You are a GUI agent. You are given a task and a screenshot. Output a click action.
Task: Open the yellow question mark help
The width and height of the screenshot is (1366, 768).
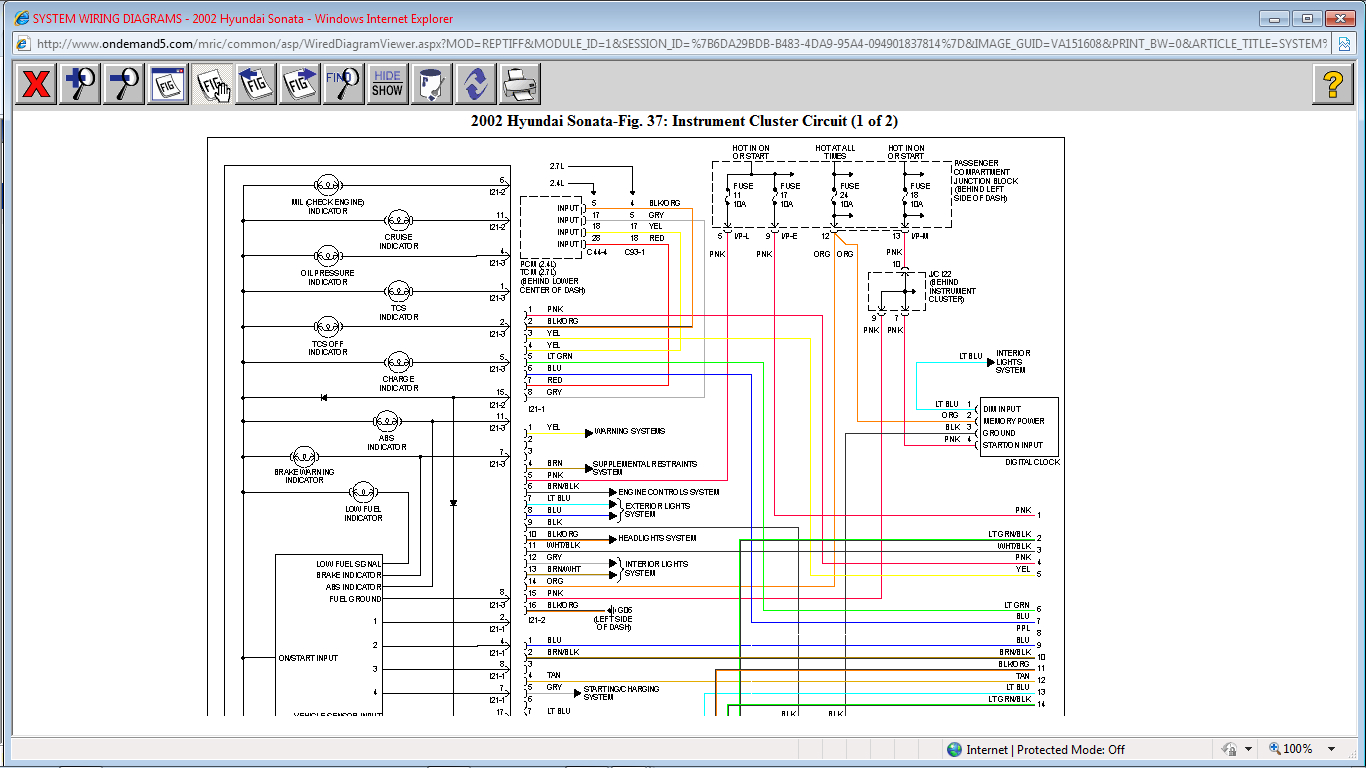click(1332, 84)
